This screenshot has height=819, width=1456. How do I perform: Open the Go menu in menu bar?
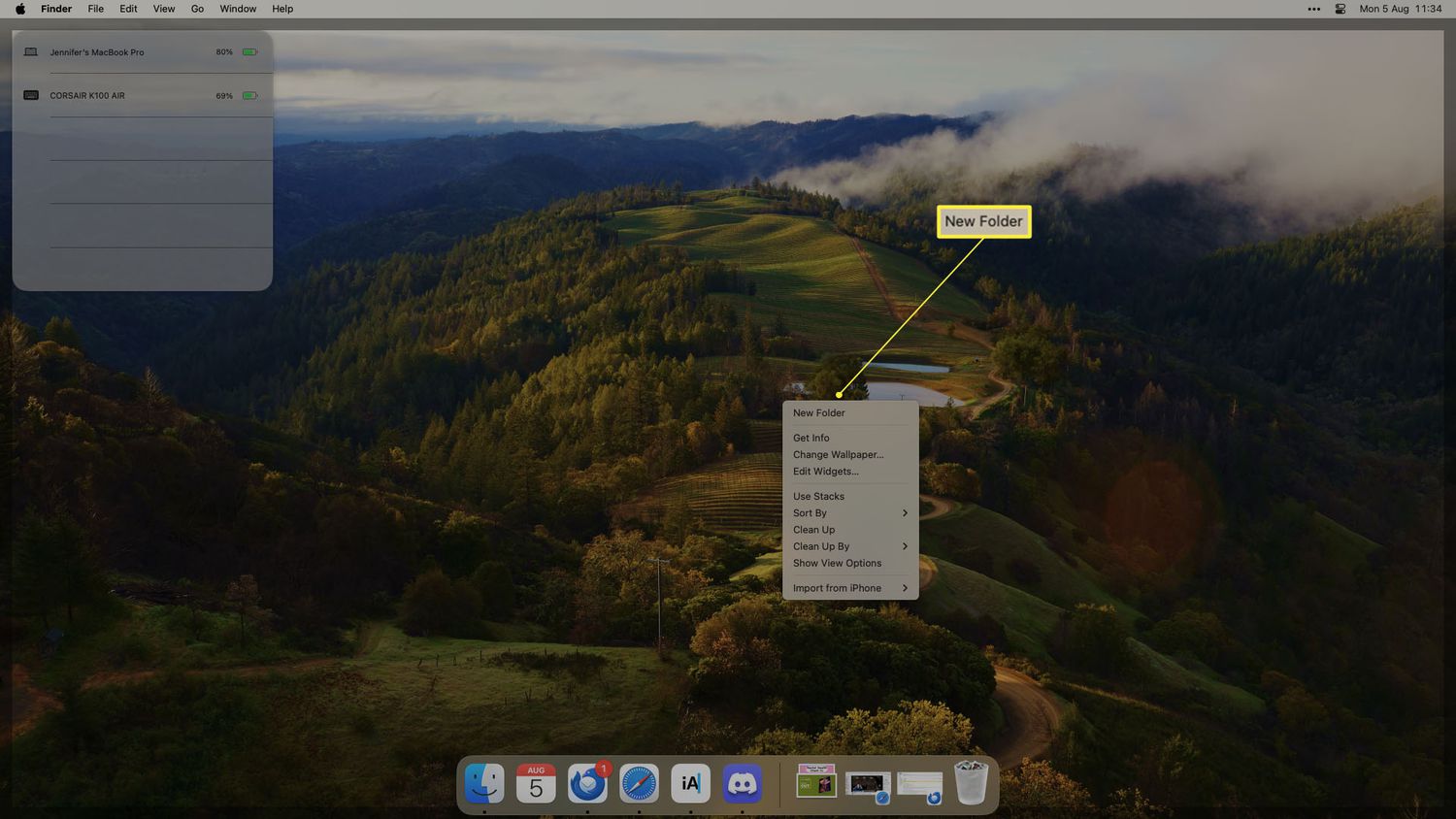pos(197,9)
